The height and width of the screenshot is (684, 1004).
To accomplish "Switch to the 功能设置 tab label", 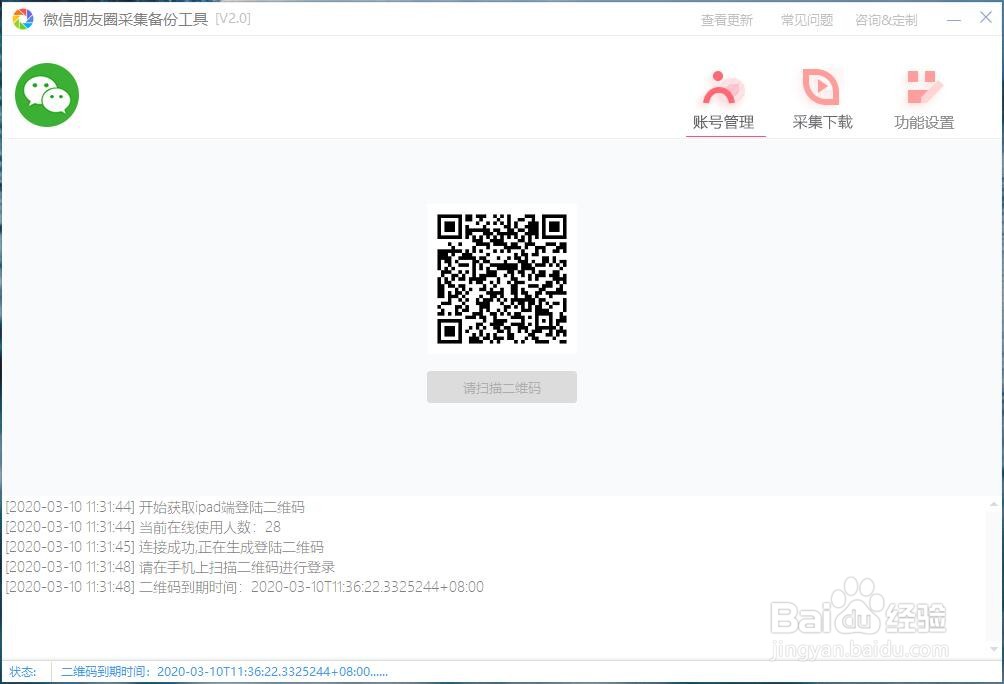I will tap(924, 122).
